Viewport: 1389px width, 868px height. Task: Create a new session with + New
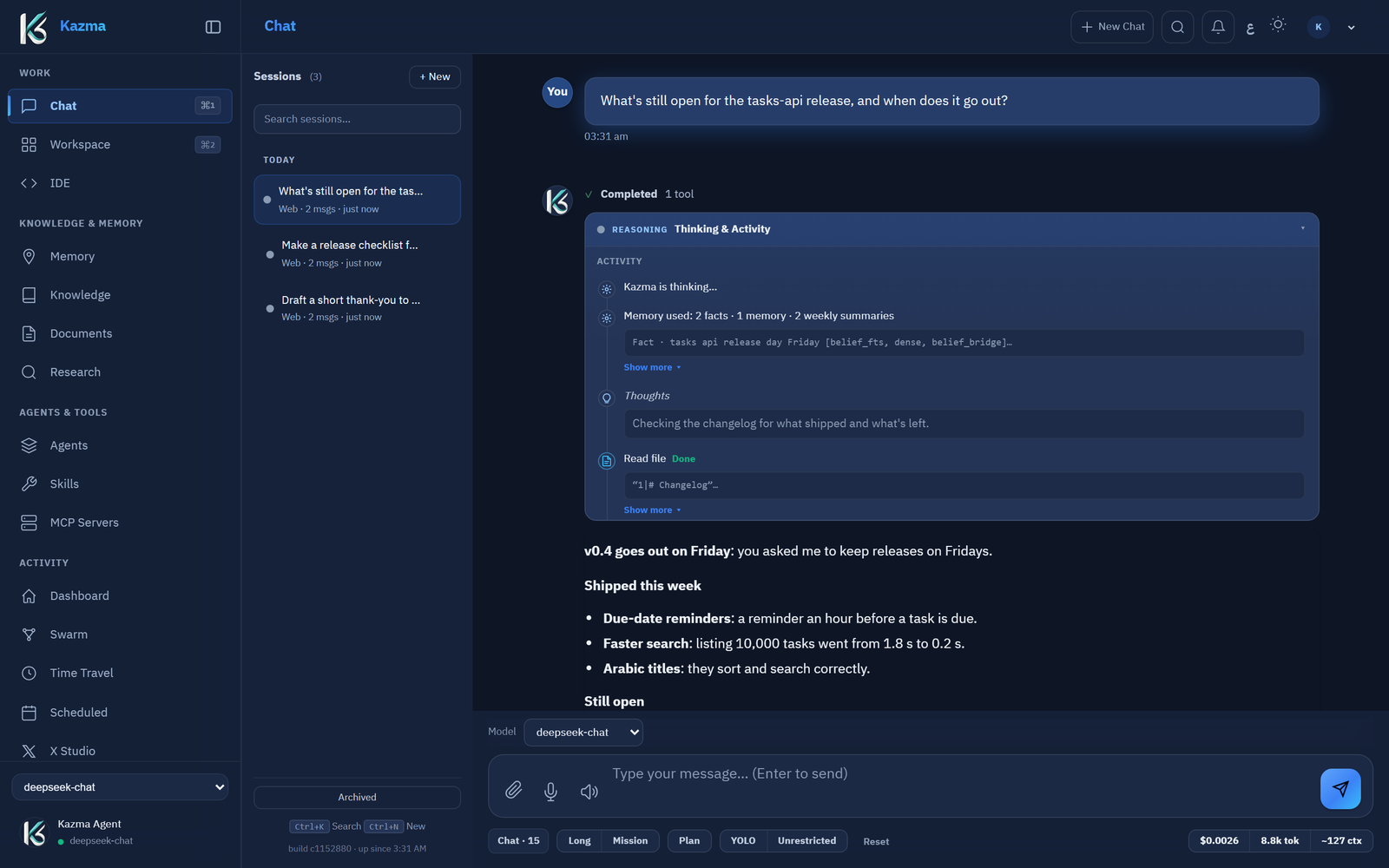point(435,76)
